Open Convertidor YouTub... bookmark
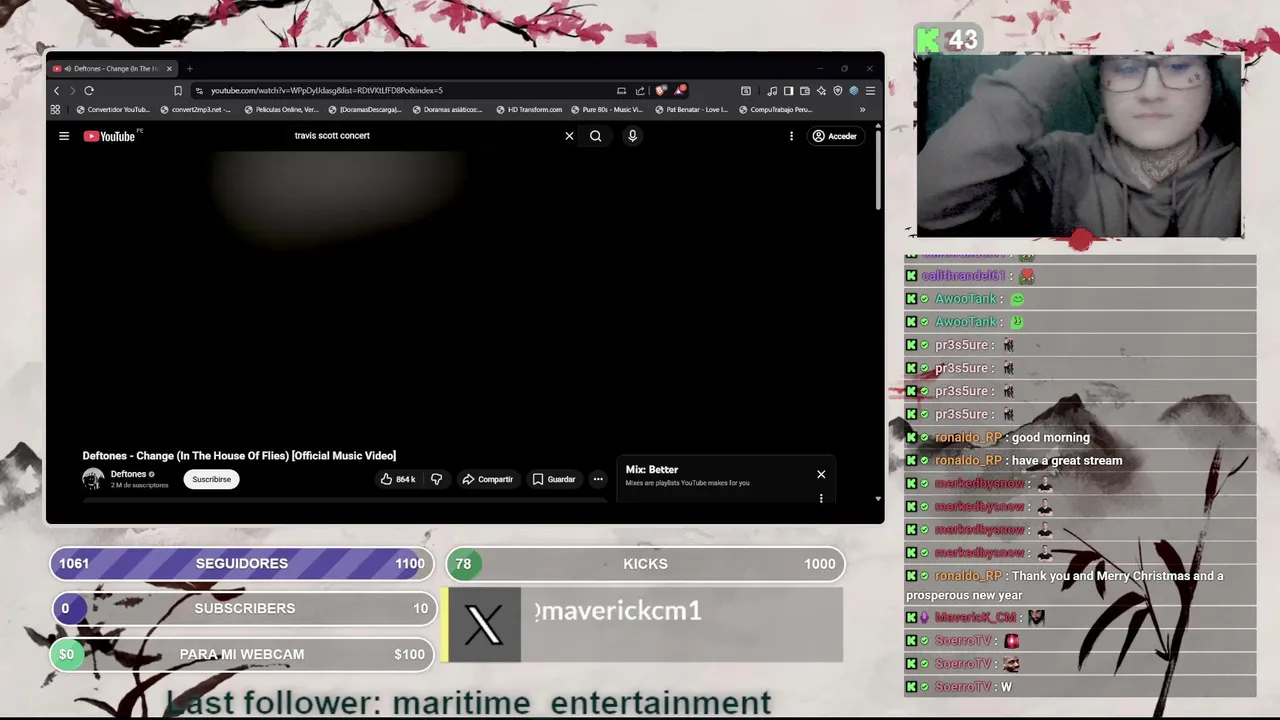 point(113,110)
